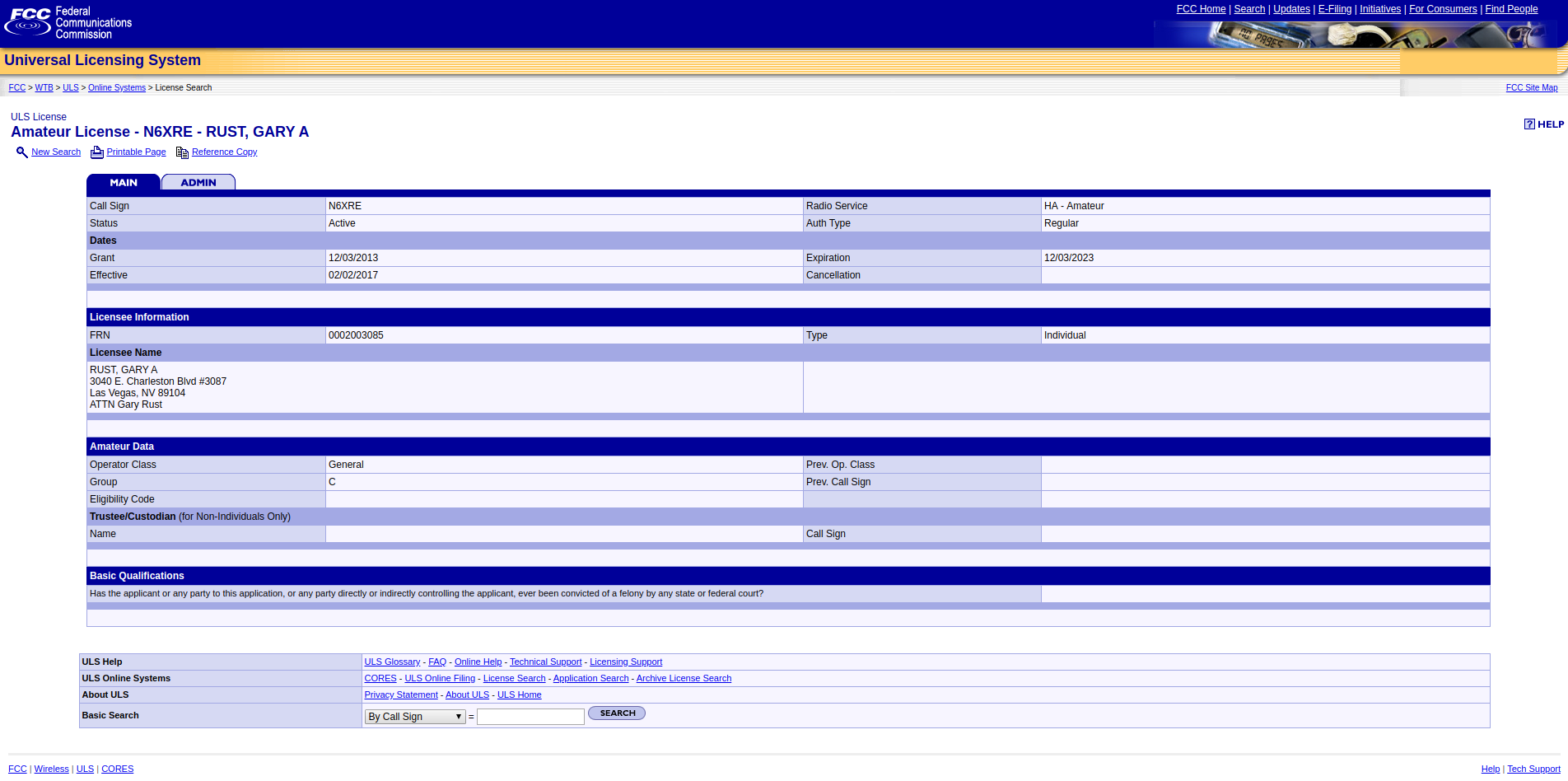Open the FCC Site Map link
The image size is (1568, 781).
(1532, 87)
